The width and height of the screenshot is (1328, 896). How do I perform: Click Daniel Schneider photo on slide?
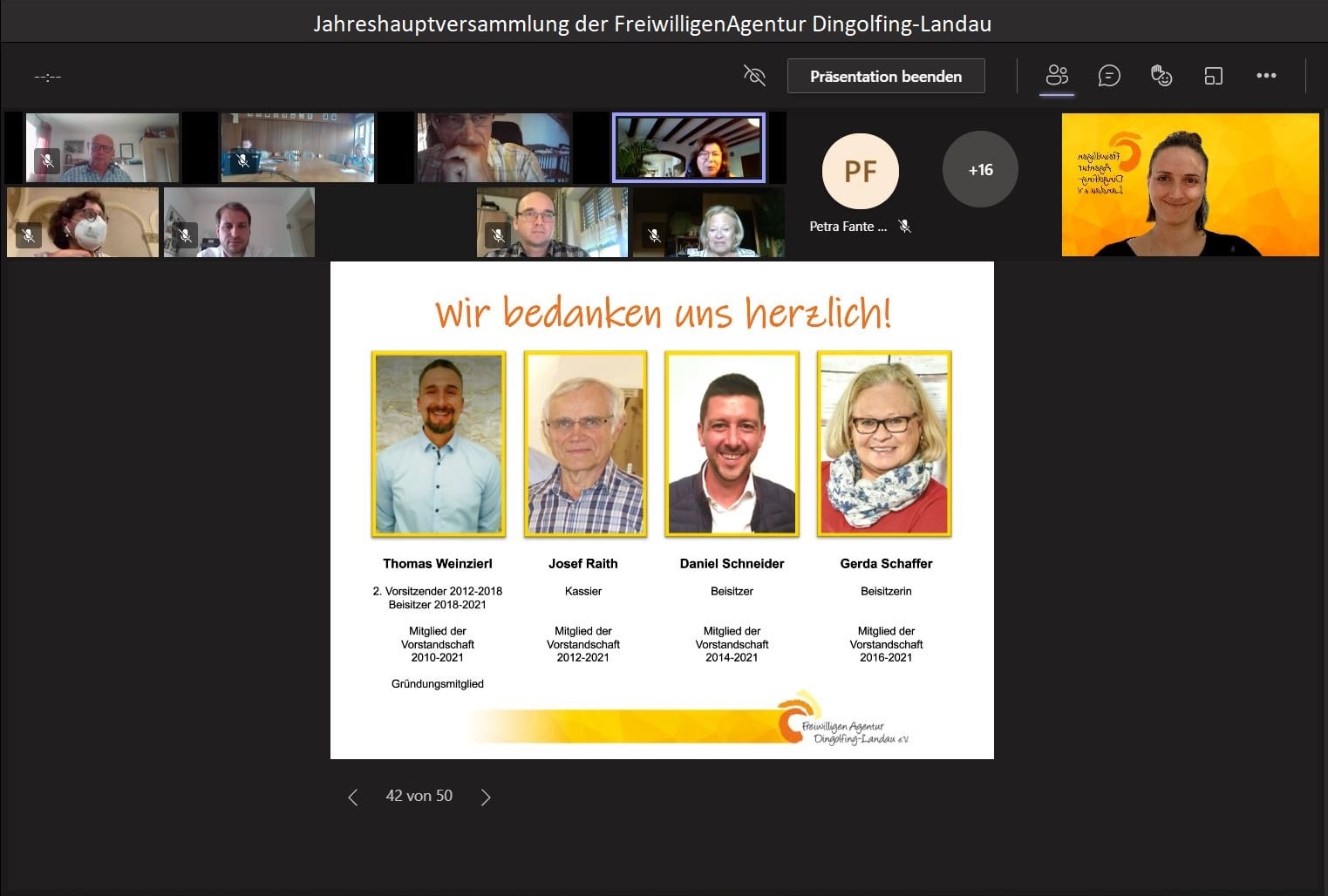[732, 444]
